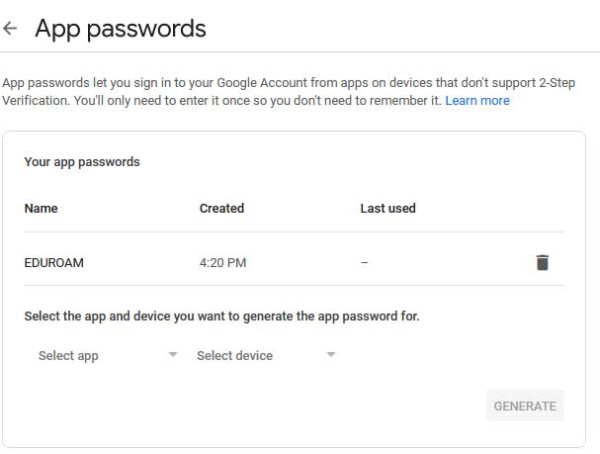Click the arrow beside Select app

pos(173,354)
